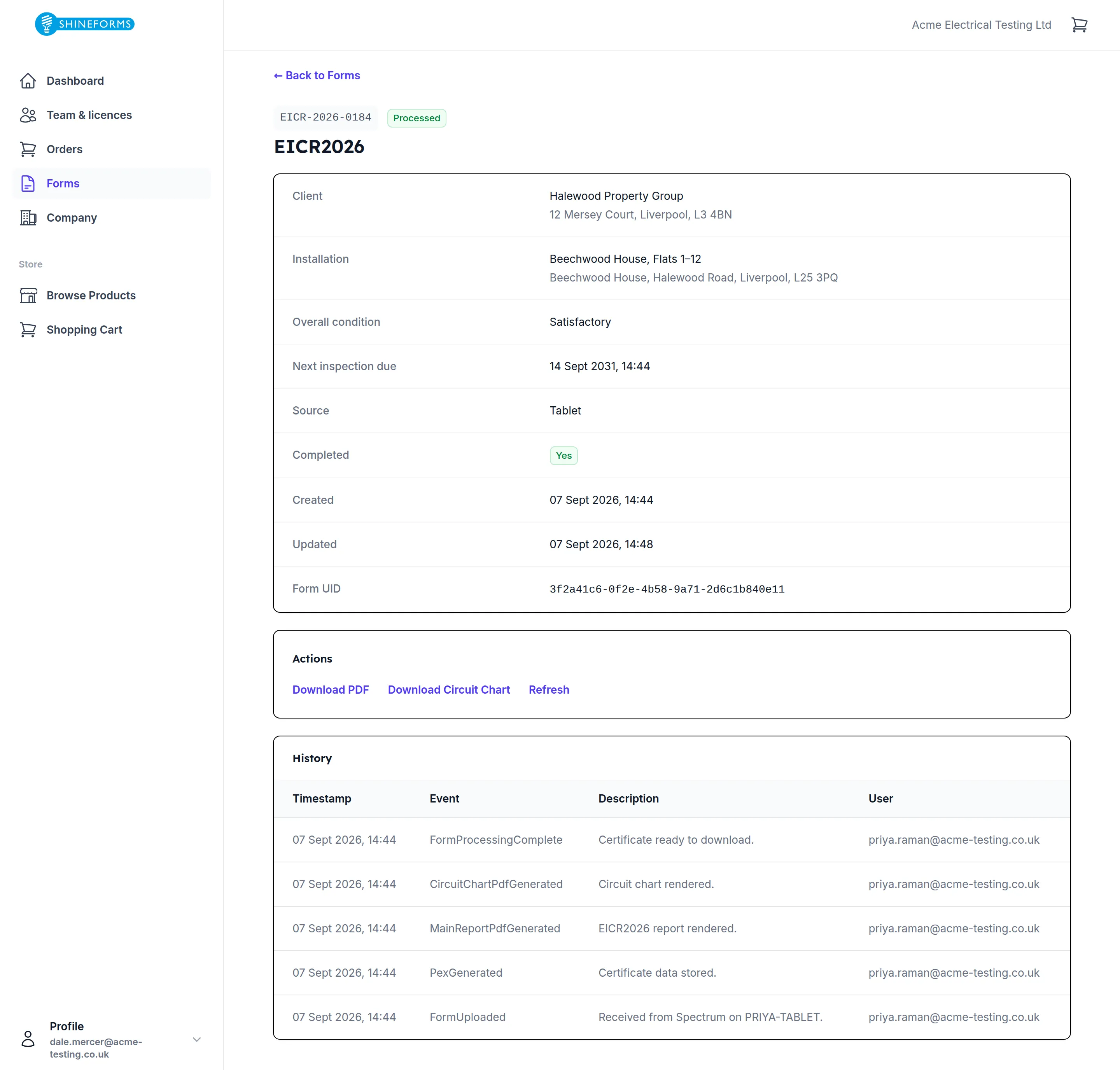1120x1070 pixels.
Task: Click the ShineForms logo
Action: coord(84,24)
